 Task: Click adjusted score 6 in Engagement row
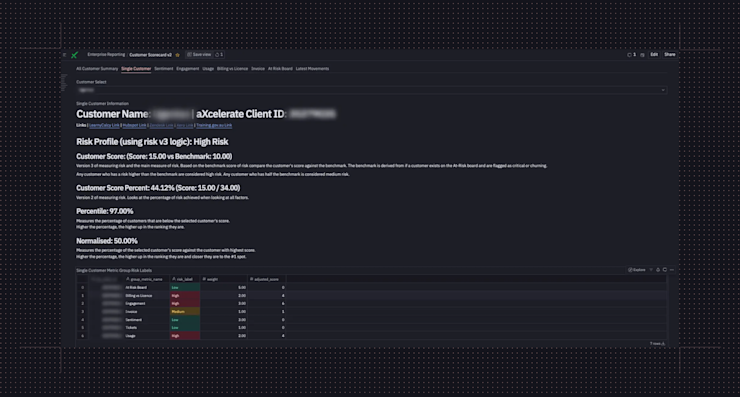click(x=283, y=304)
